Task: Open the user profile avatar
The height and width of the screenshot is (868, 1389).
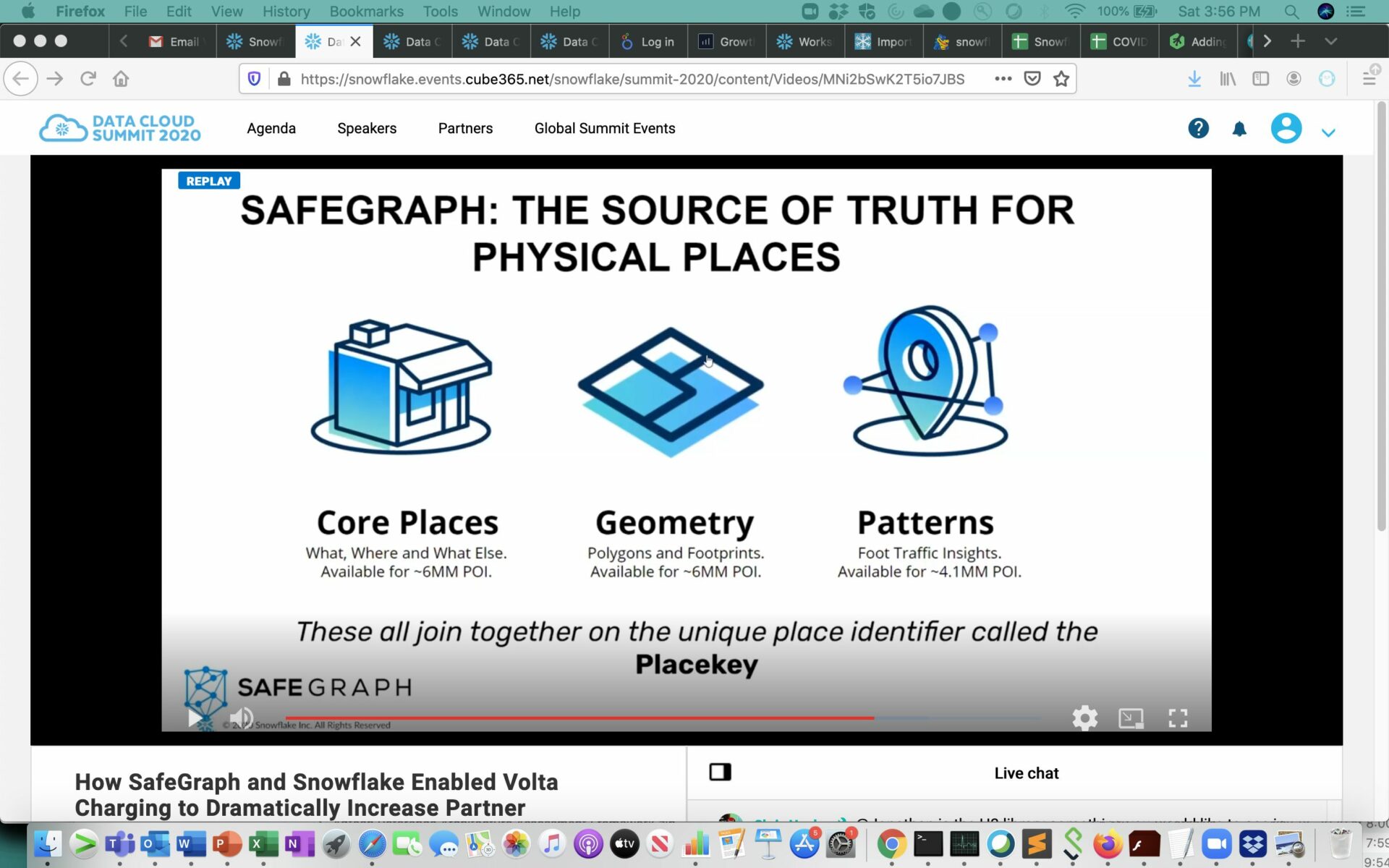Action: (1286, 129)
